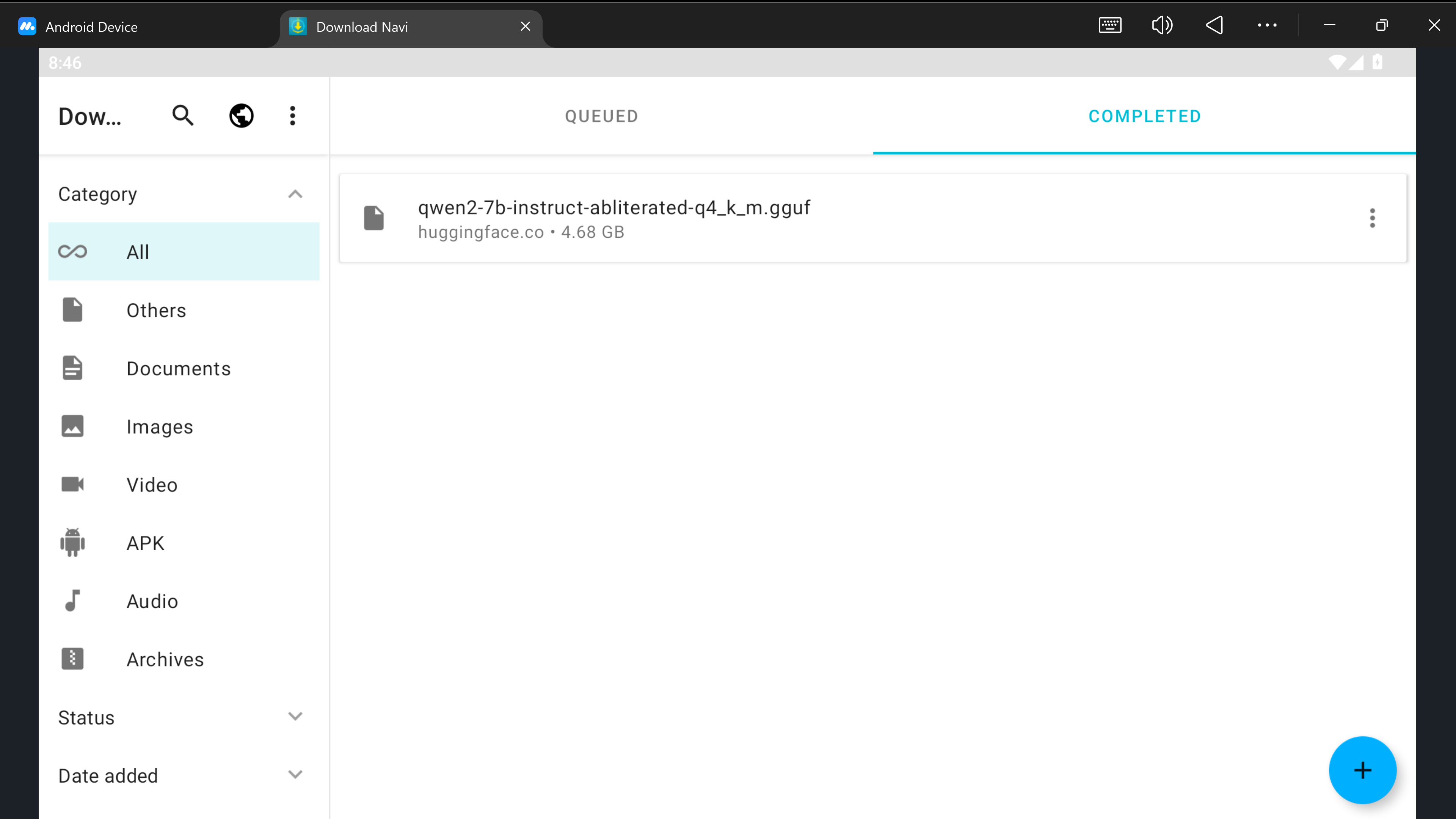Switch to the Android Device tab
The height and width of the screenshot is (819, 1456).
point(91,27)
